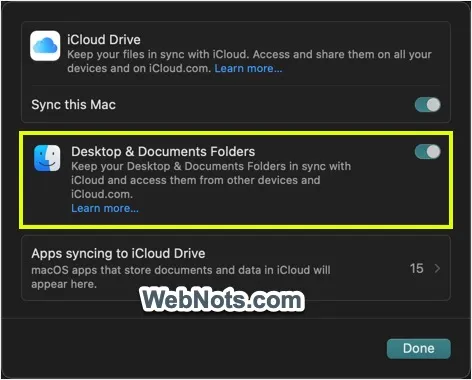Click the 'Keep your files in sync' description
Screen dimensions: 472x380
pos(250,61)
